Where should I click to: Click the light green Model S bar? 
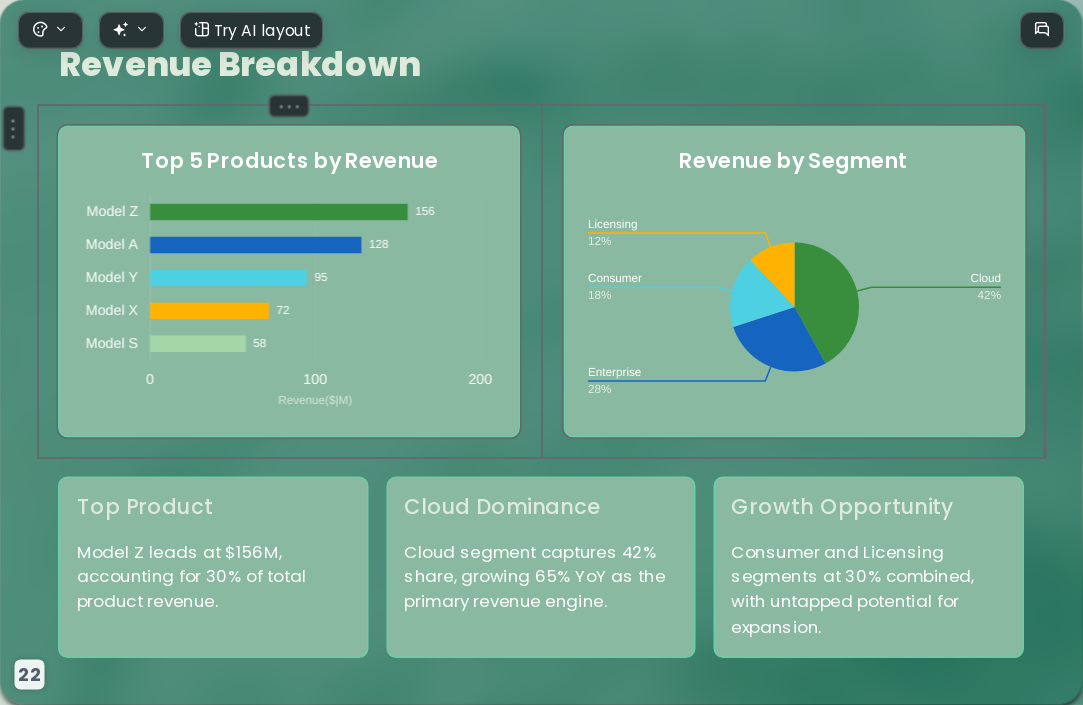point(198,343)
